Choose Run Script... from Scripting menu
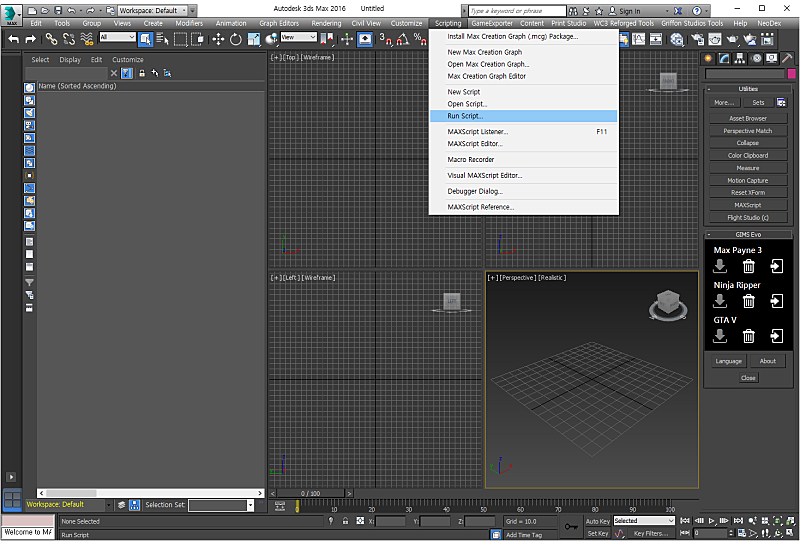The image size is (800, 541). (465, 116)
